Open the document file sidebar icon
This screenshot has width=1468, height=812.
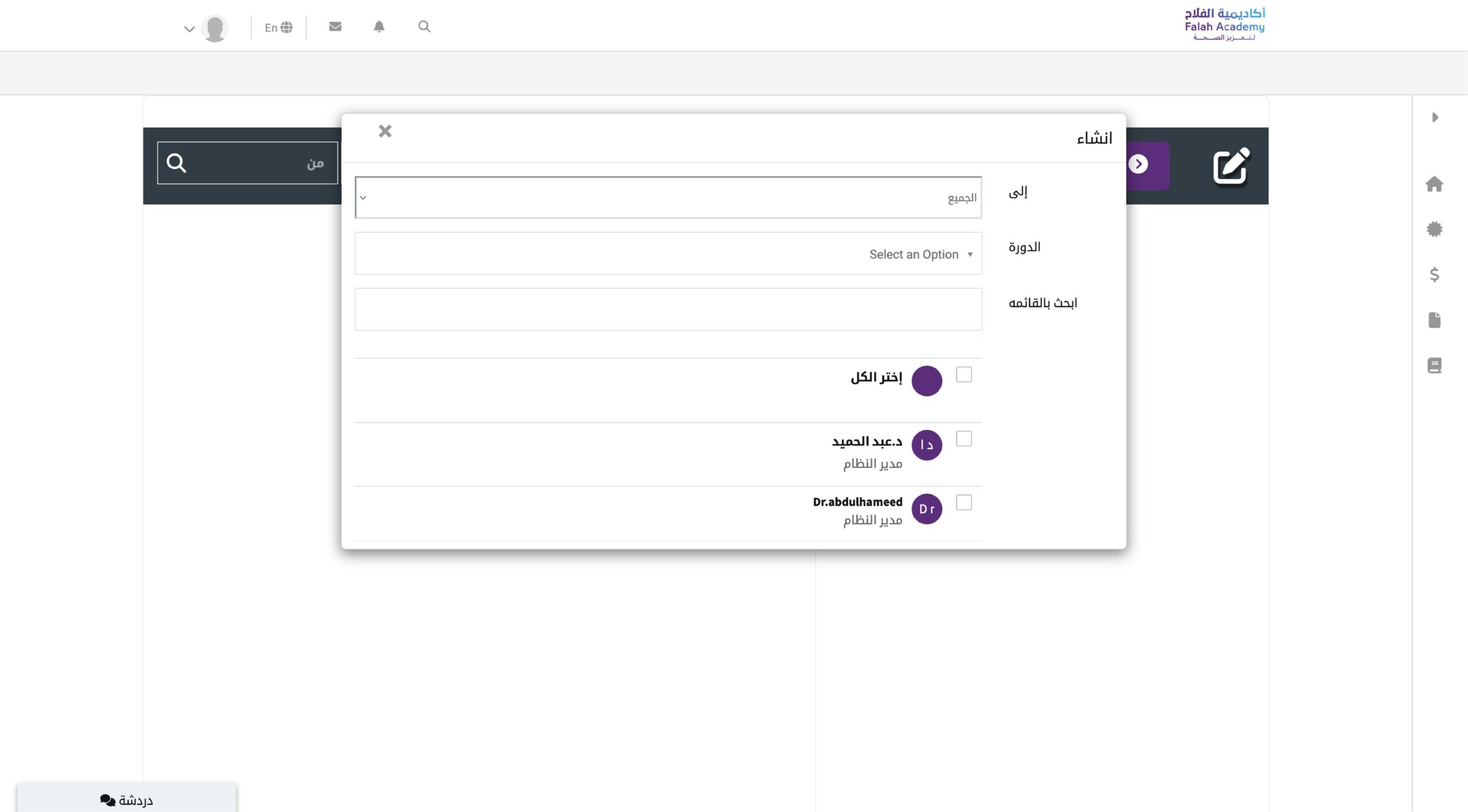pos(1434,320)
